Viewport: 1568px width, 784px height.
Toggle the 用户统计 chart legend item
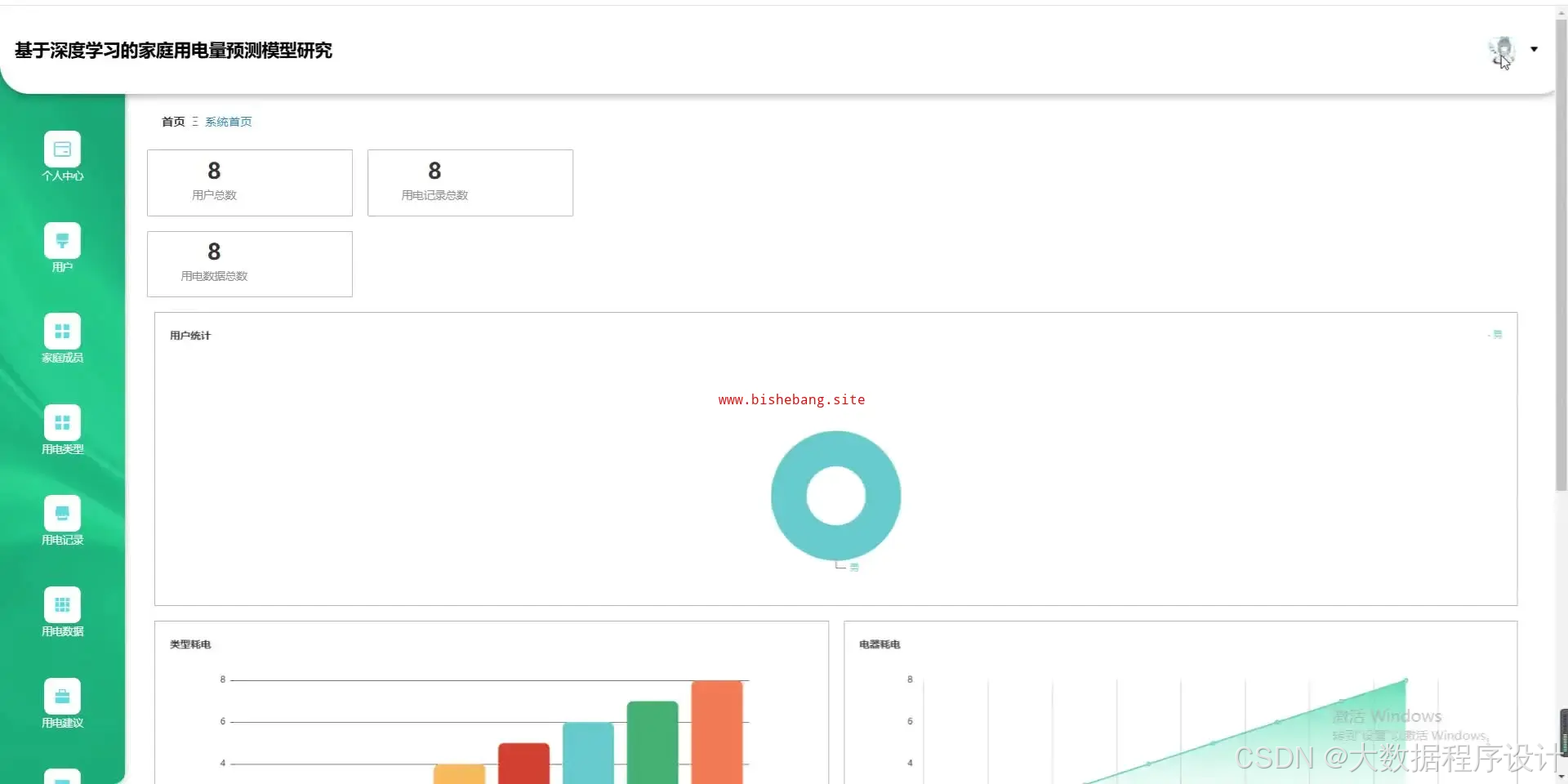click(x=1495, y=335)
